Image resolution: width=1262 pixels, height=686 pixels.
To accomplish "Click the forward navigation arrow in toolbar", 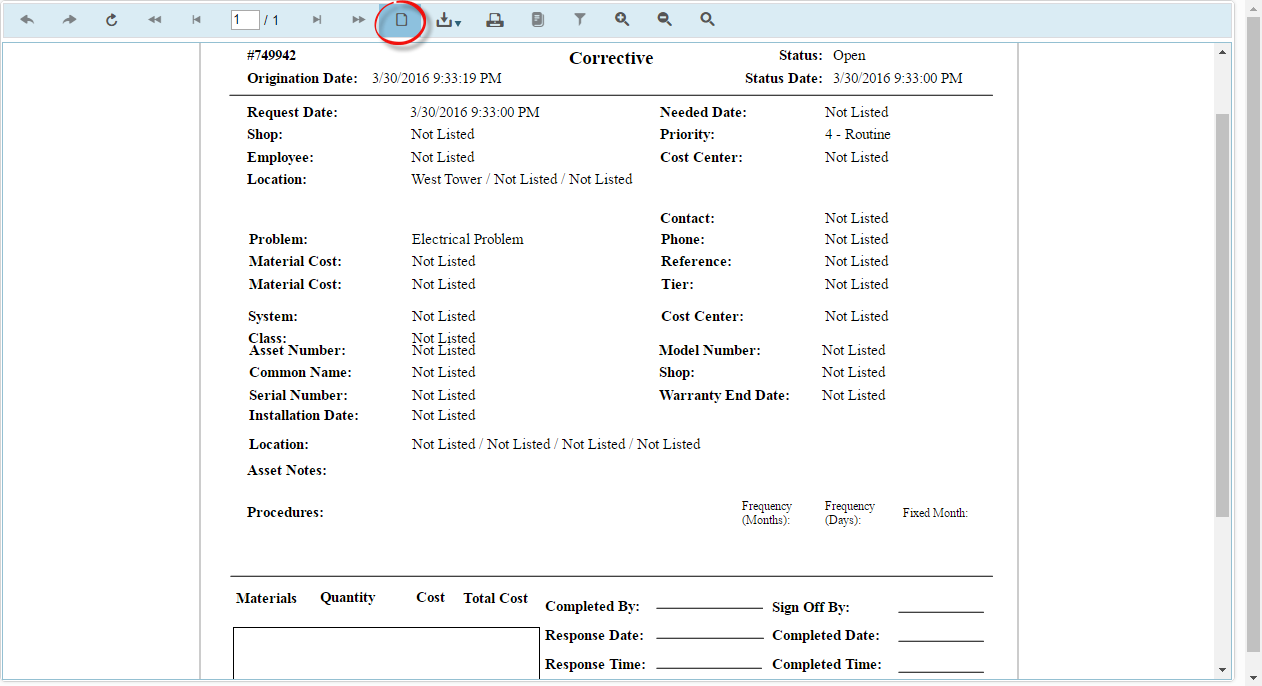I will tap(69, 20).
